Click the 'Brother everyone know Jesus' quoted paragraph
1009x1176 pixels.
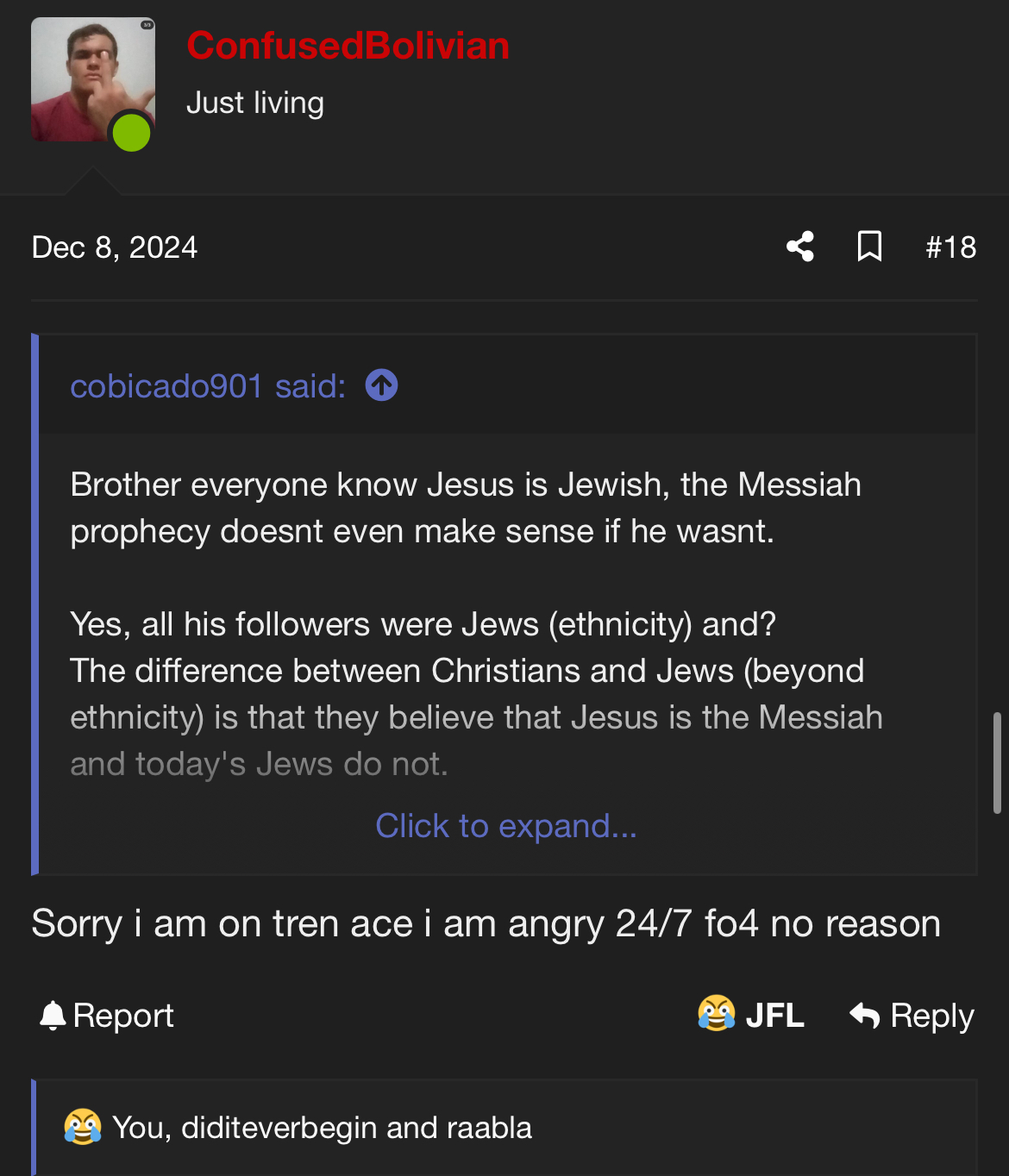pyautogui.click(x=466, y=508)
